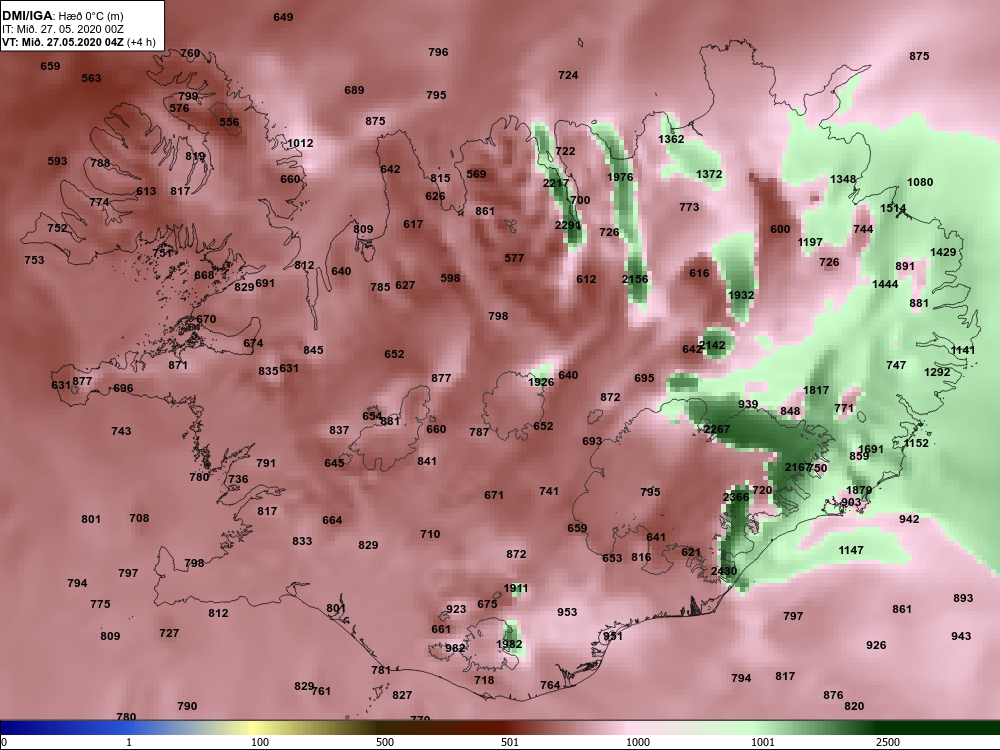Viewport: 1000px width, 750px height.
Task: Click the 1000 label on the legend
Action: (x=638, y=742)
